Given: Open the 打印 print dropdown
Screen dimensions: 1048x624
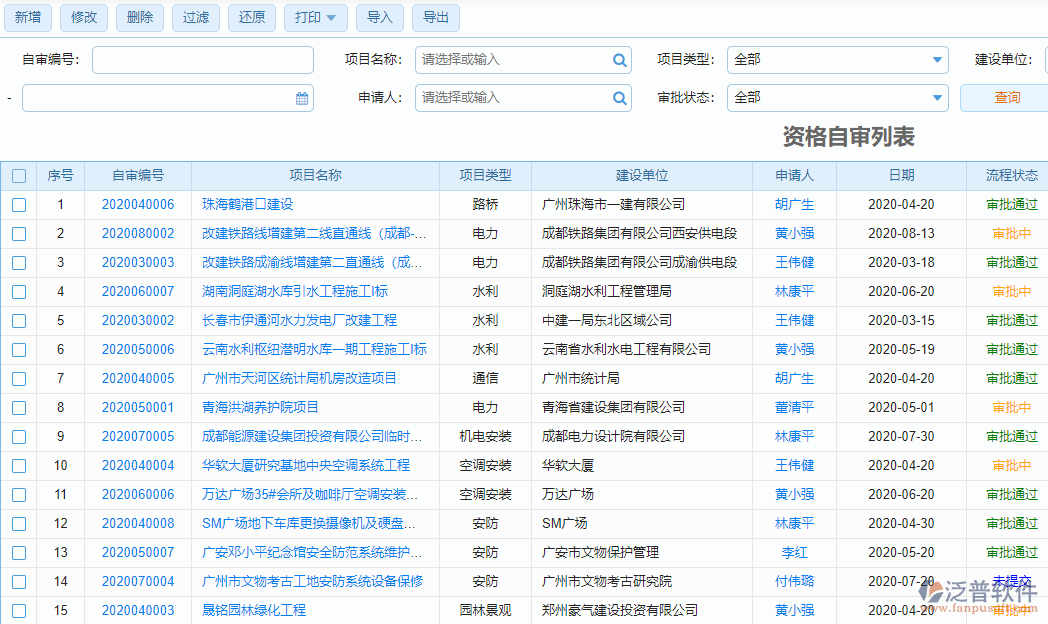Looking at the screenshot, I should [315, 17].
